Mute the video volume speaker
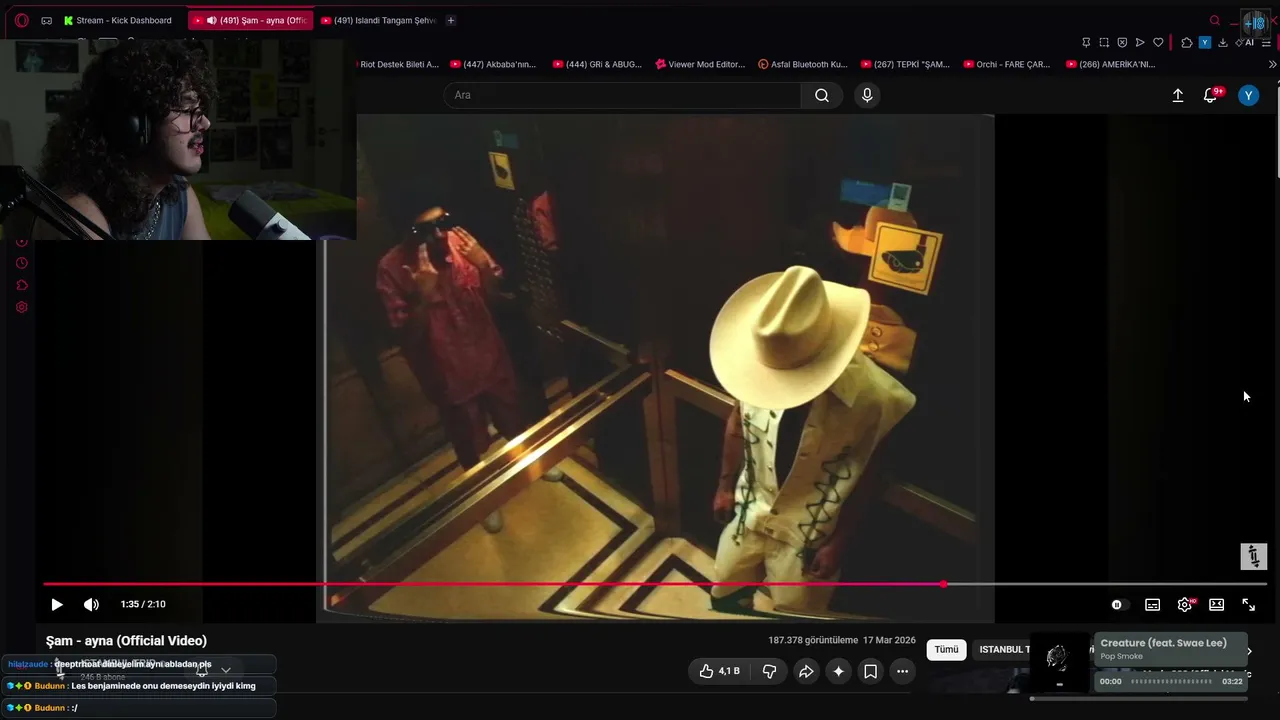 tap(91, 604)
